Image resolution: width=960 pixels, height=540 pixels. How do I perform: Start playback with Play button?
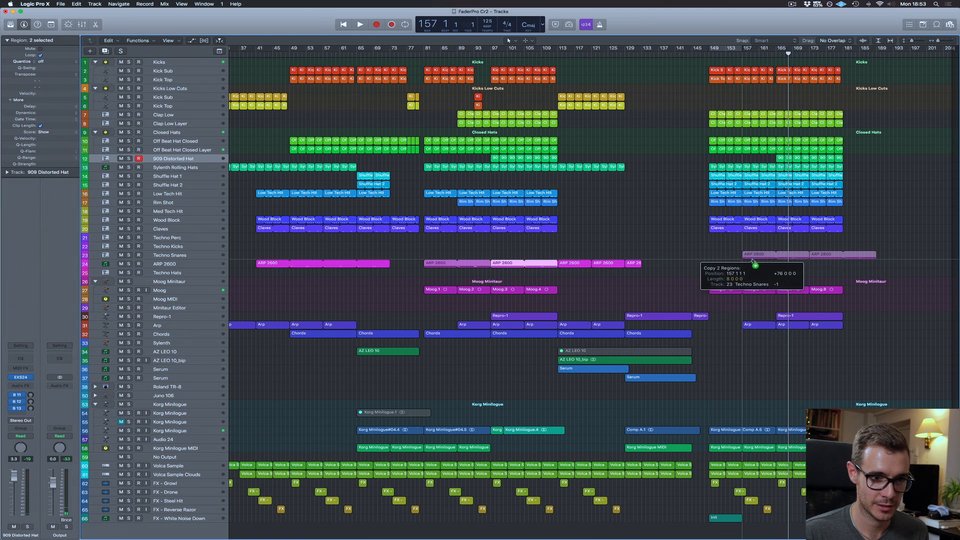click(x=360, y=24)
